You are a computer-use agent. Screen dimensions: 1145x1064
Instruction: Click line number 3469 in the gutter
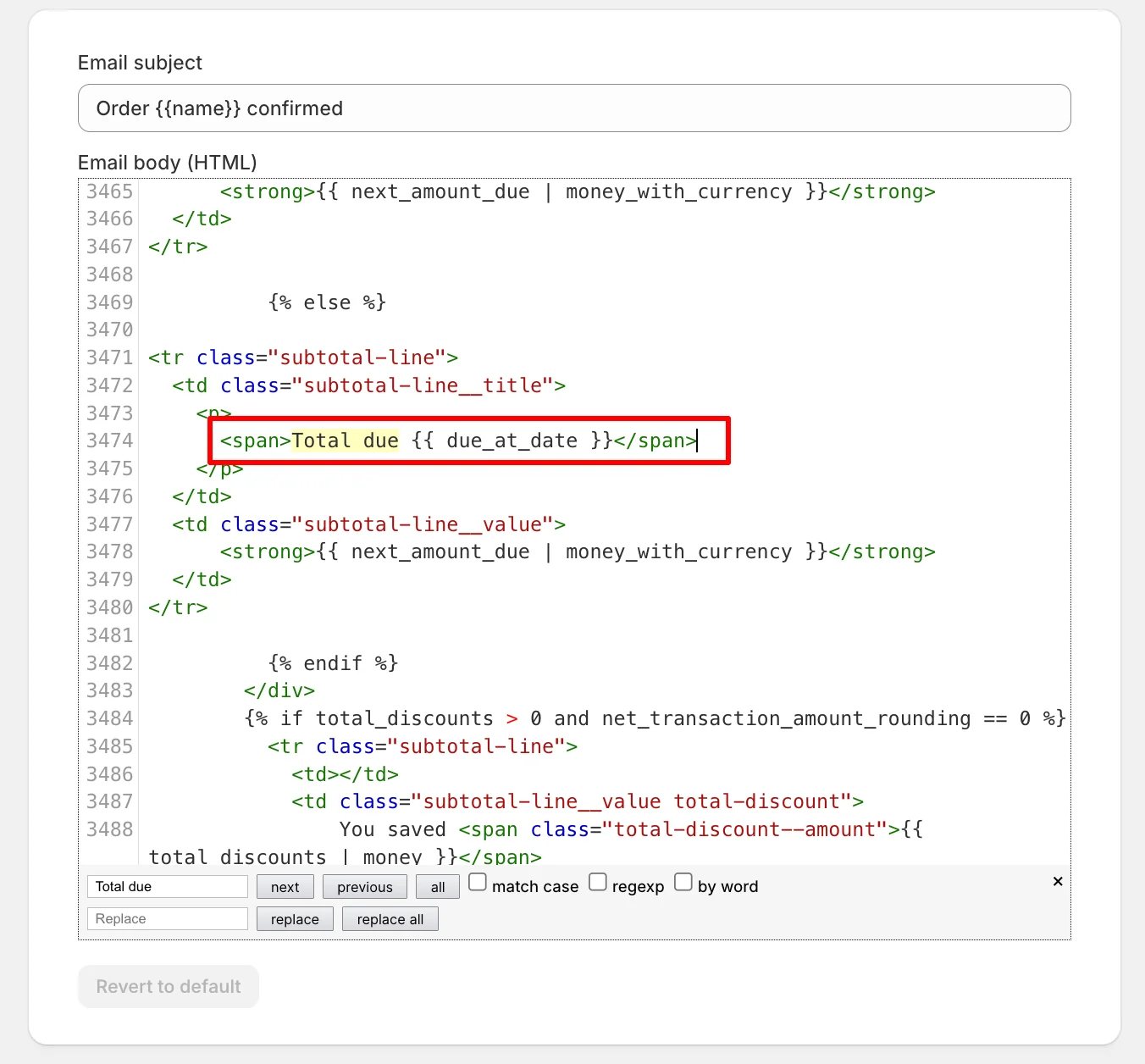click(110, 302)
